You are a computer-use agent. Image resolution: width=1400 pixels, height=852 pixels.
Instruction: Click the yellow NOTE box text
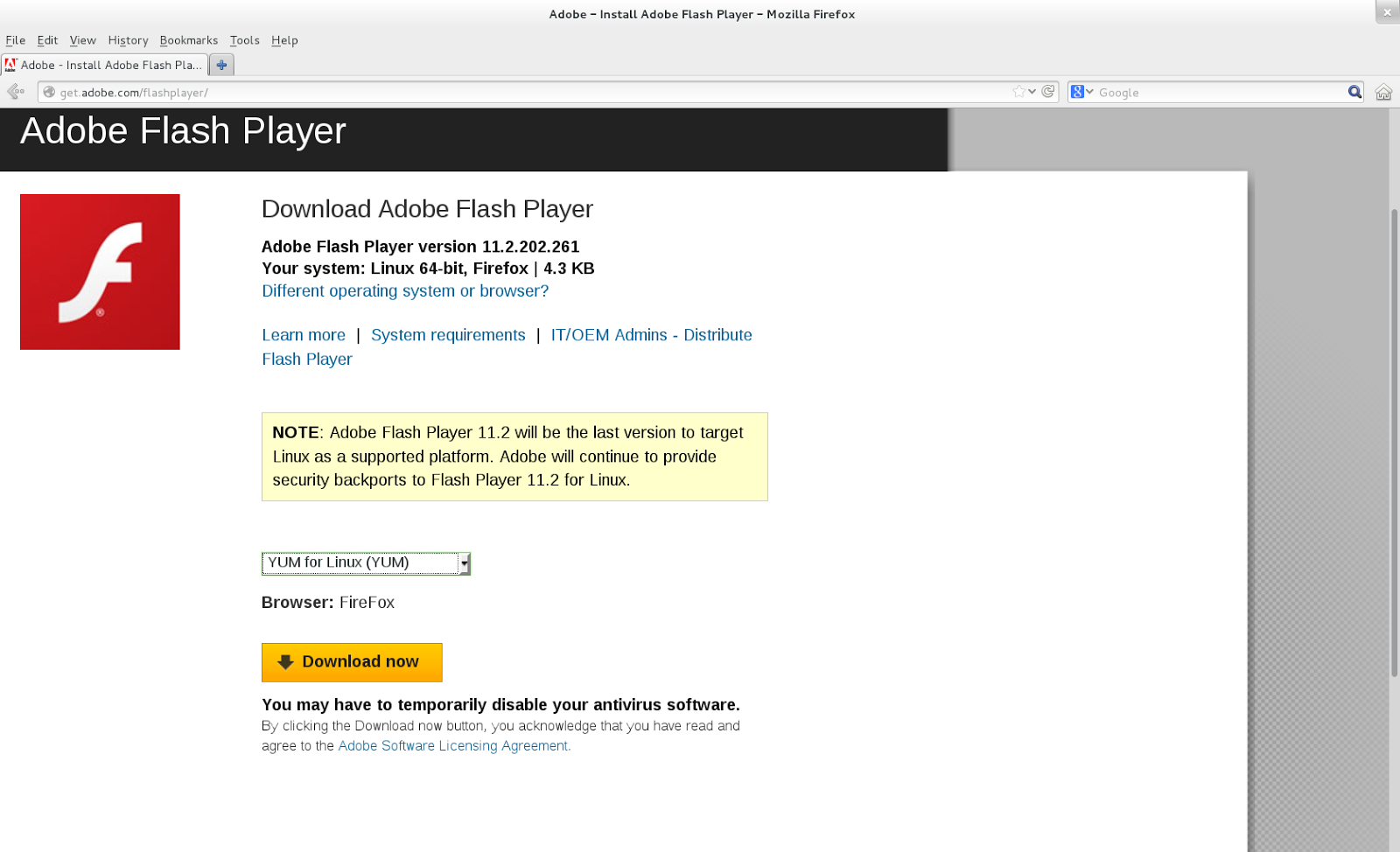[514, 457]
